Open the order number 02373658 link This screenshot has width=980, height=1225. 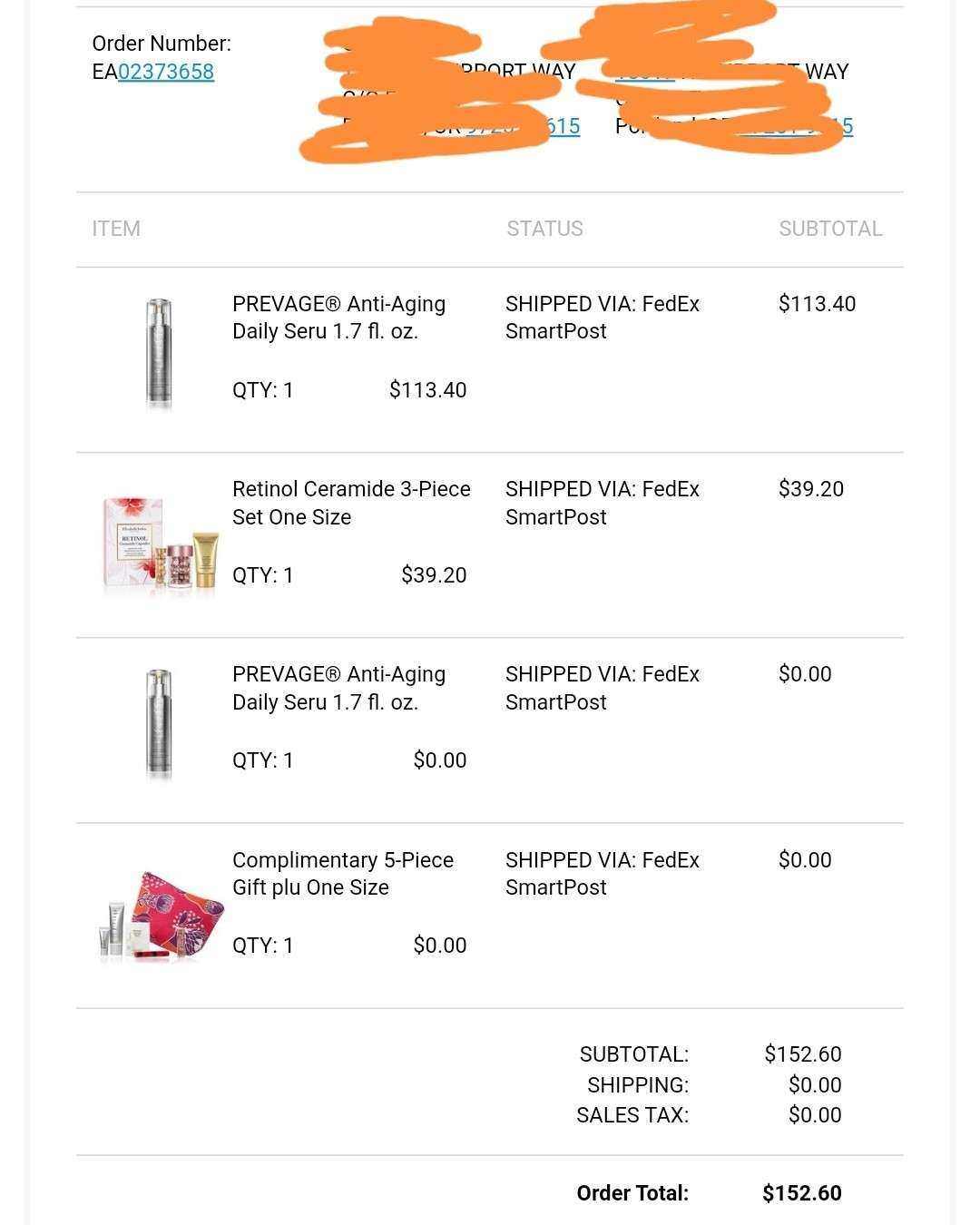(x=166, y=72)
